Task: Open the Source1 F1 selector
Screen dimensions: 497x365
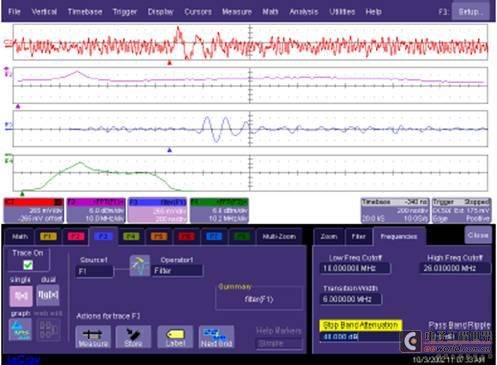Action: point(95,272)
